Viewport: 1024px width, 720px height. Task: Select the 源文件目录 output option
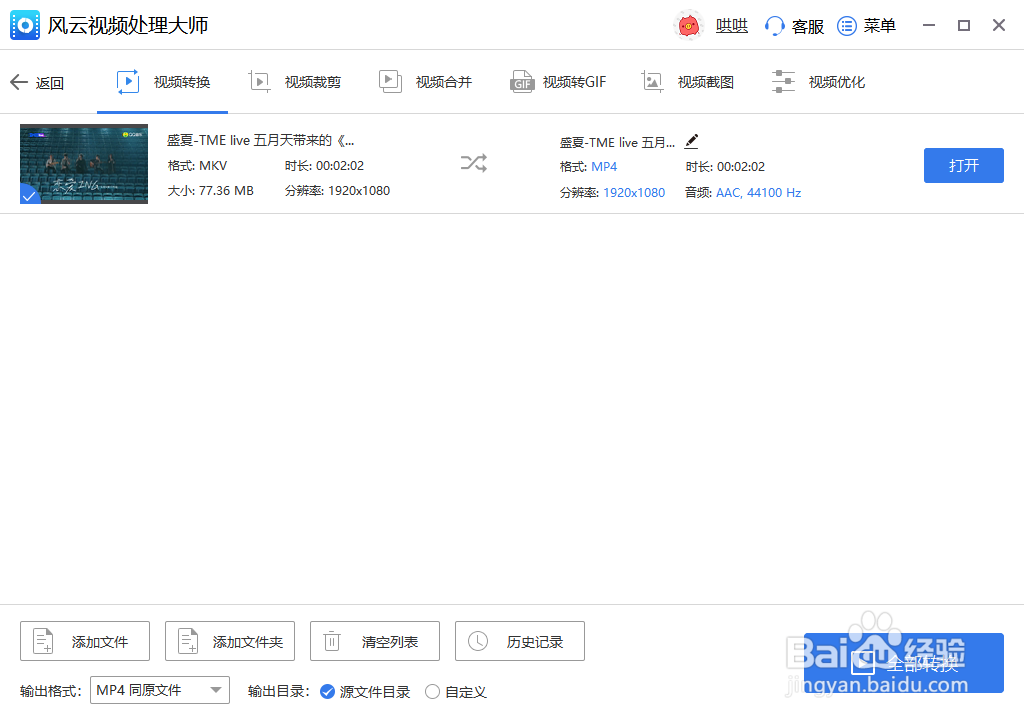click(x=329, y=691)
